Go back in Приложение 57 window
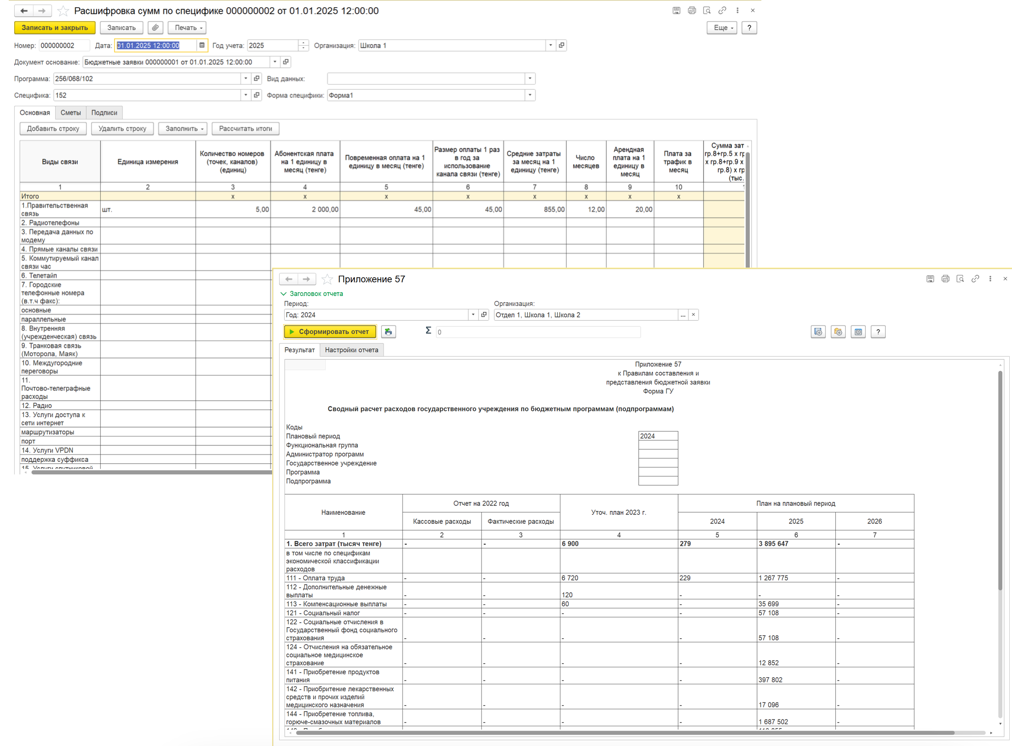1012x746 pixels. pyautogui.click(x=288, y=279)
